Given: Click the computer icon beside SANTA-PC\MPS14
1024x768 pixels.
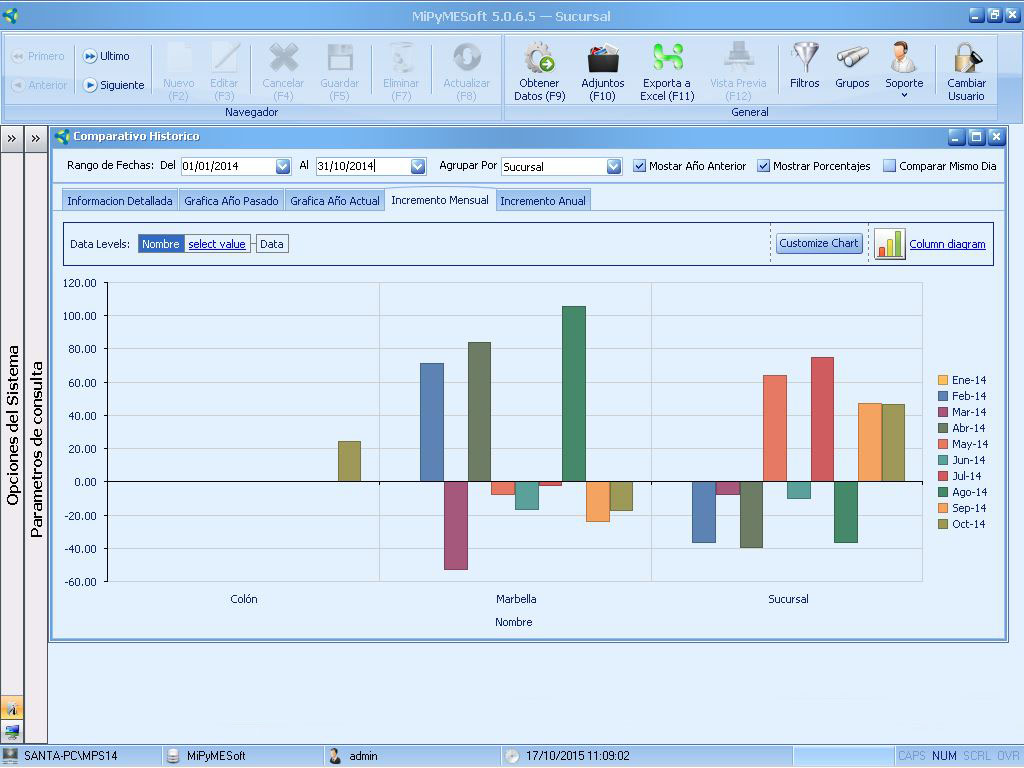Looking at the screenshot, I should (x=10, y=756).
